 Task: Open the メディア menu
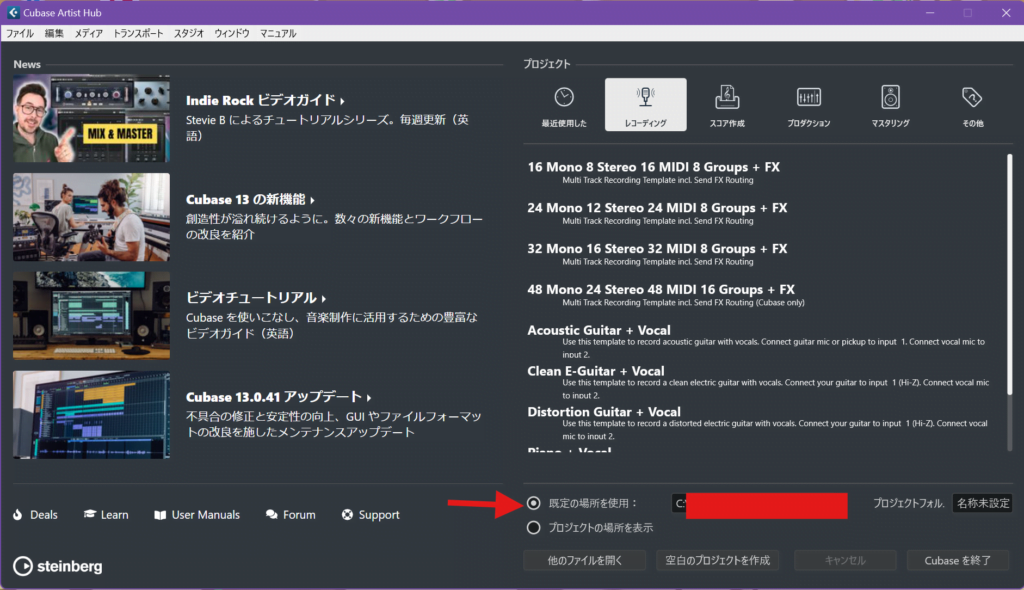click(89, 33)
